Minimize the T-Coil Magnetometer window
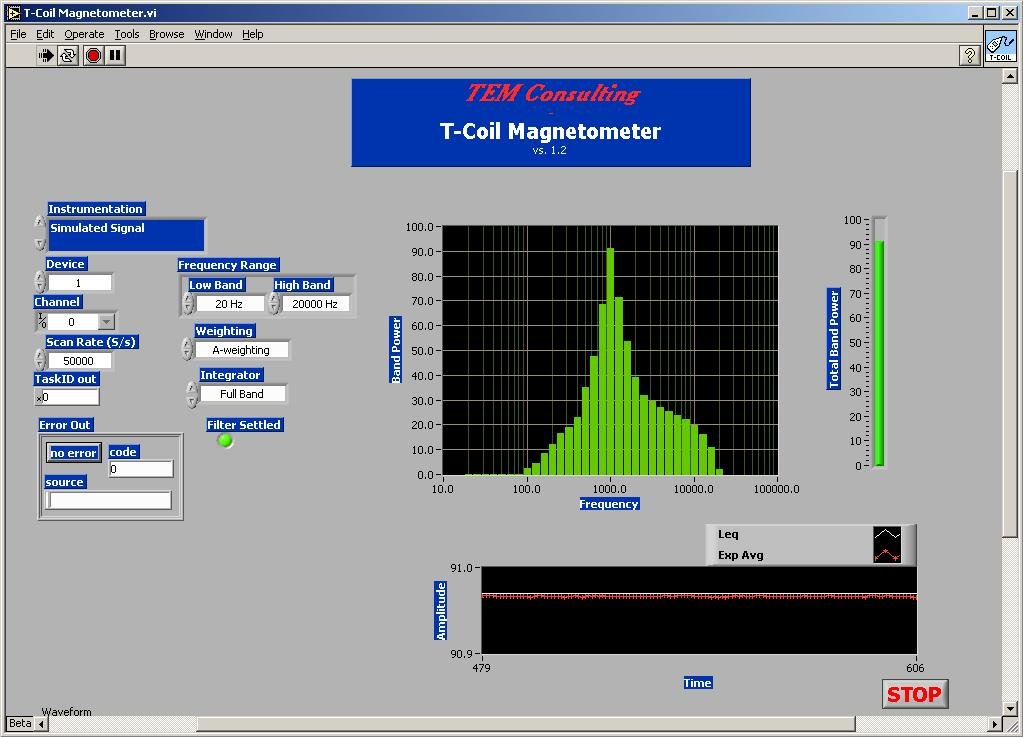Image resolution: width=1023 pixels, height=737 pixels. (975, 12)
